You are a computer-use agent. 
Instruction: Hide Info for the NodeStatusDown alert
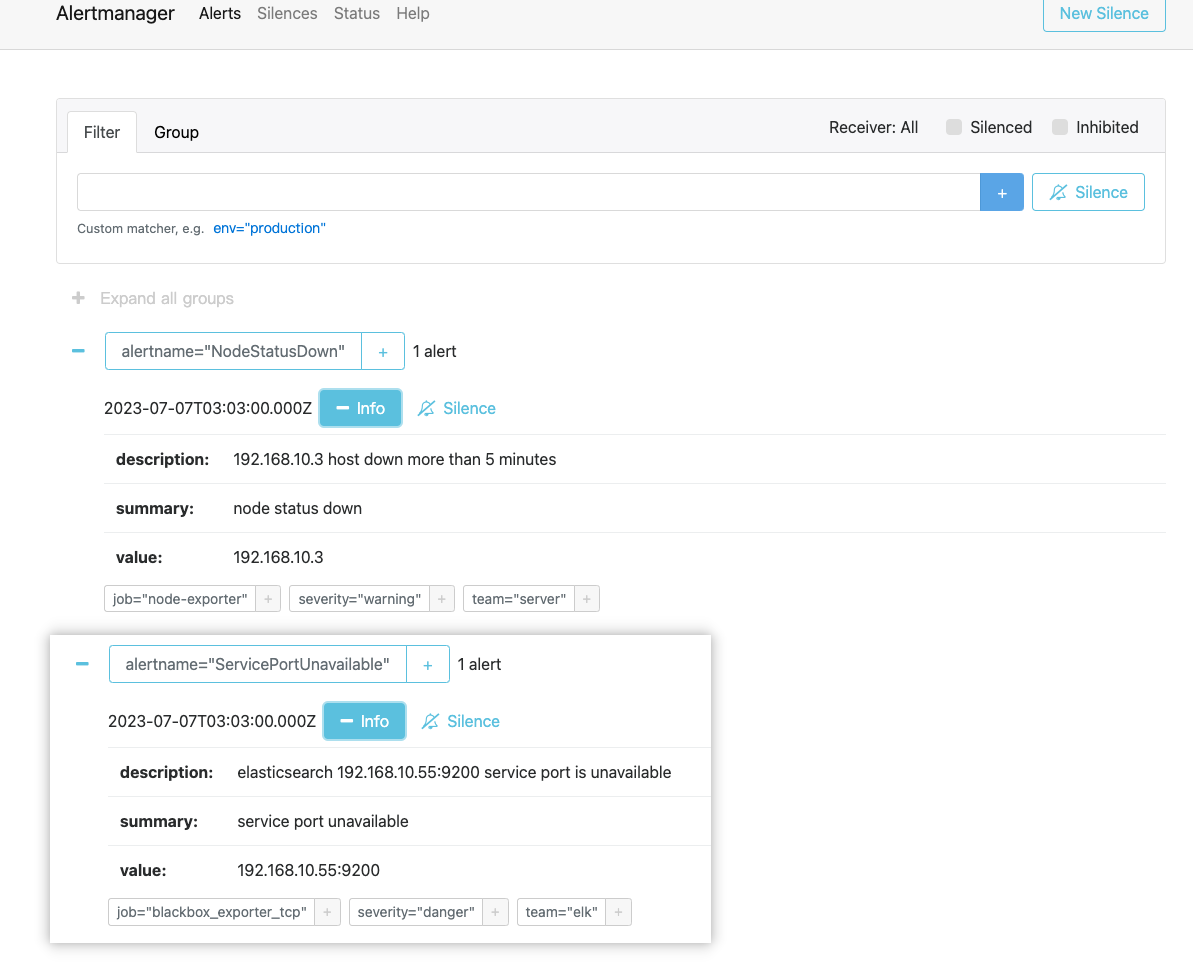(360, 408)
